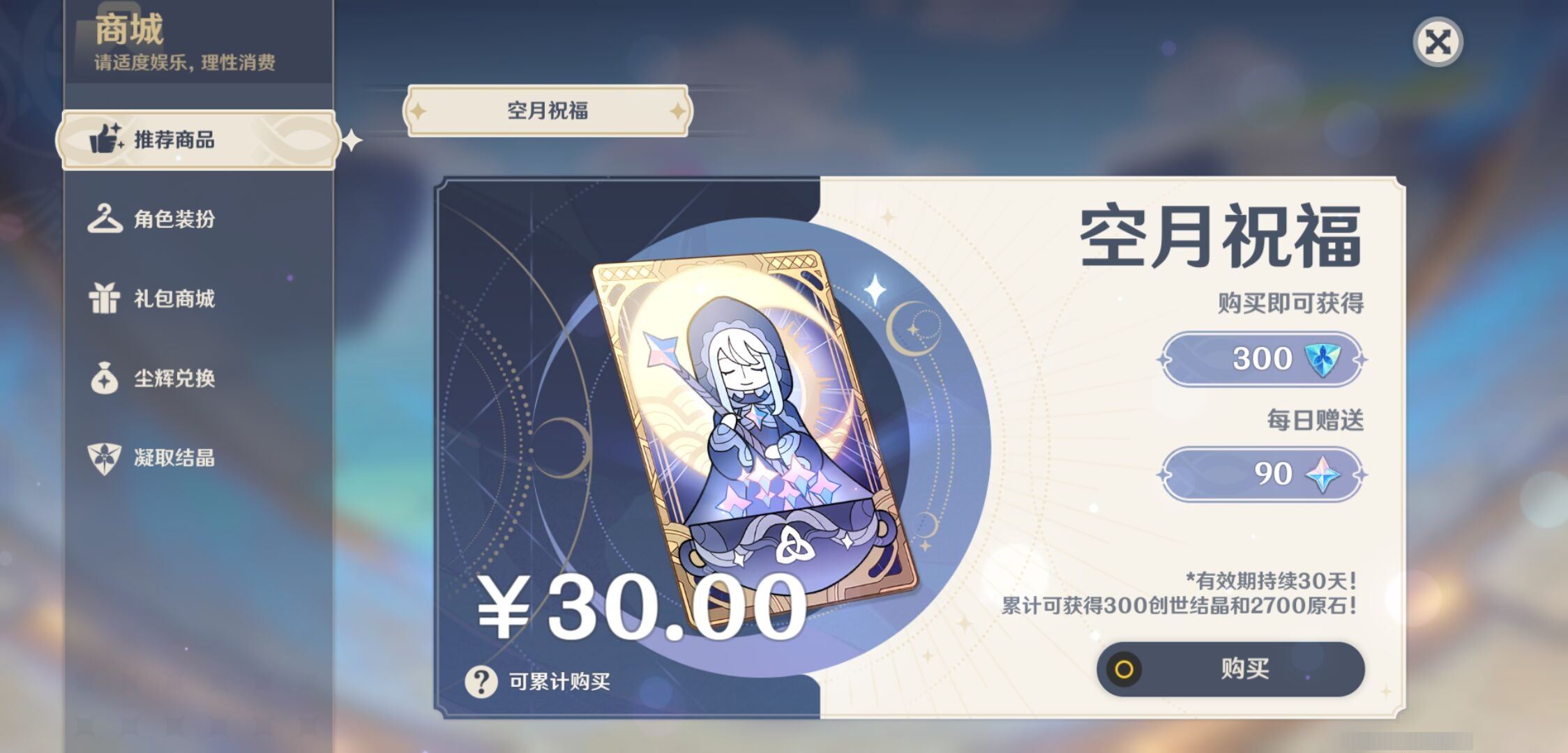1568x753 pixels.
Task: Click the question mark help icon
Action: tap(481, 681)
